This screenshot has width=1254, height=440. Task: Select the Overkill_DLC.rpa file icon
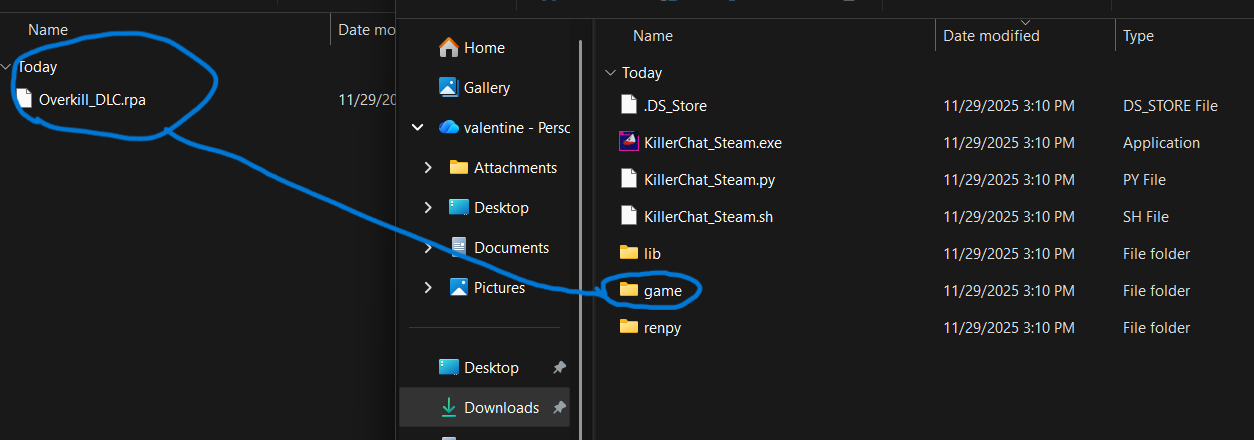pyautogui.click(x=24, y=99)
